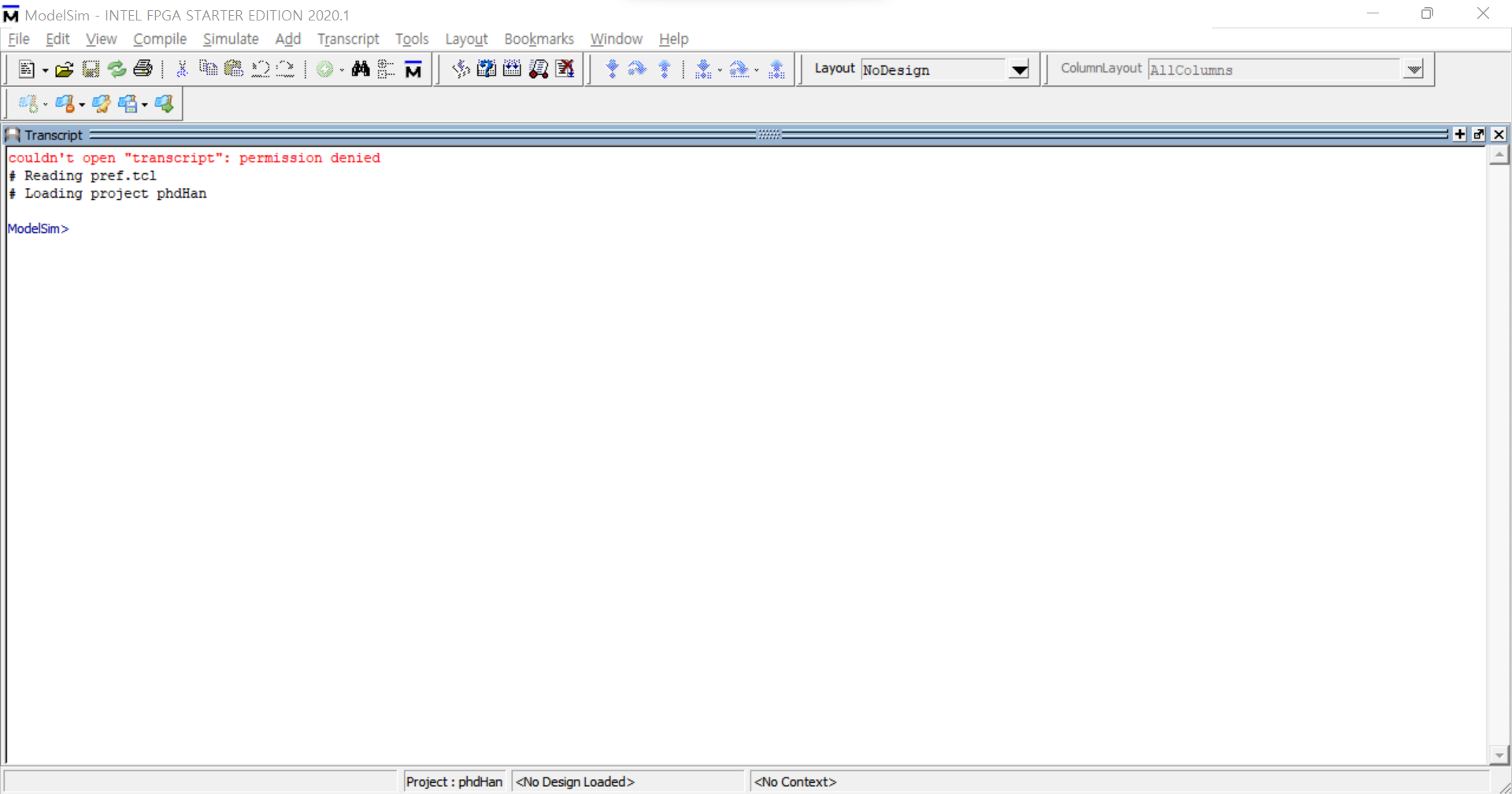Click the Redo arrow icon
1512x794 pixels.
click(x=285, y=69)
